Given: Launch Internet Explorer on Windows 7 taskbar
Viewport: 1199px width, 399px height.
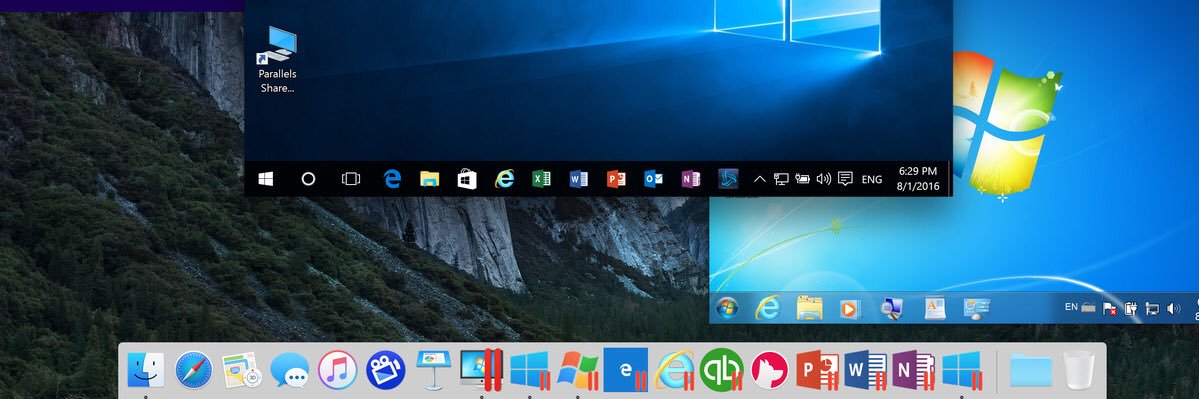Looking at the screenshot, I should [768, 308].
